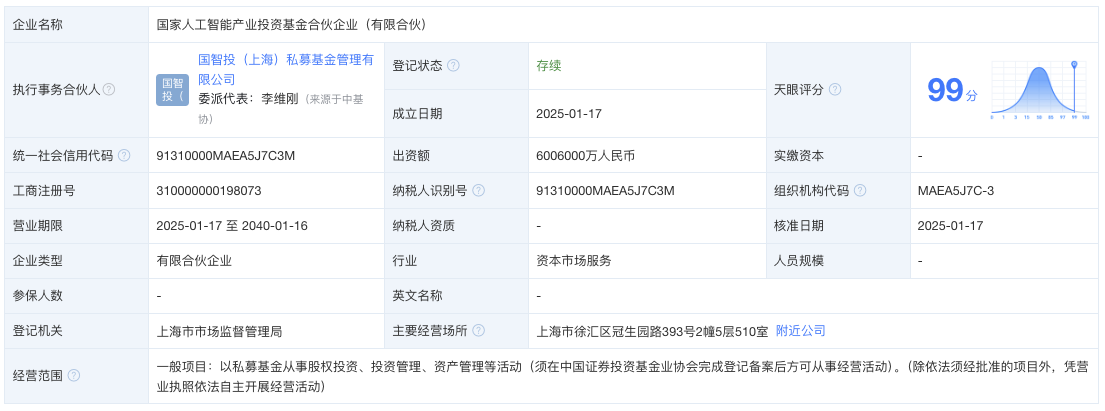Click help icon beside 主要经营场所

pyautogui.click(x=479, y=331)
